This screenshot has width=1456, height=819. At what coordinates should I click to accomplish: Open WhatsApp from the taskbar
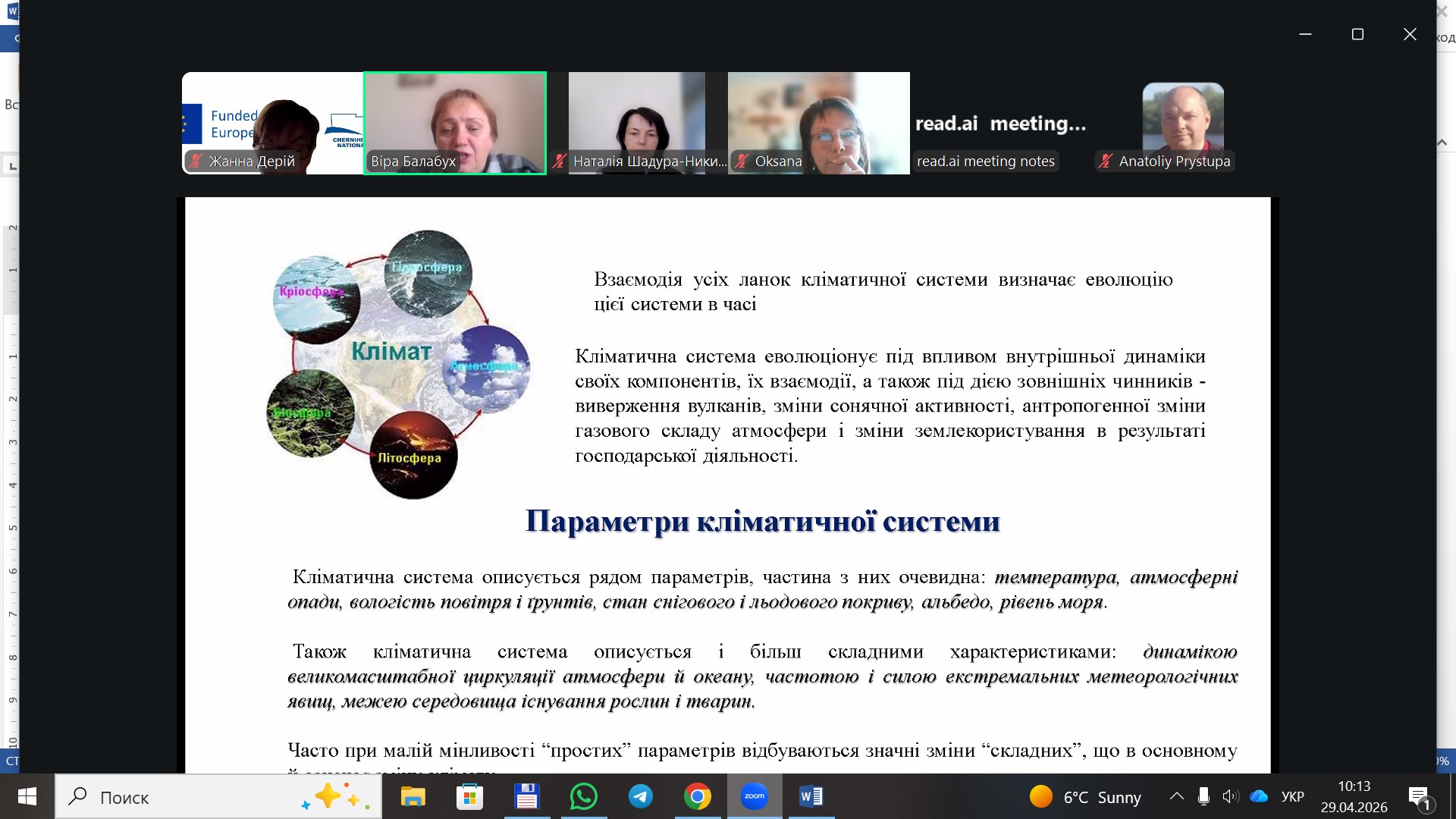tap(583, 796)
